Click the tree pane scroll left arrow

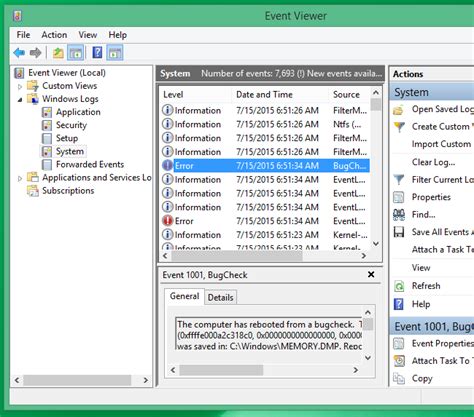[17, 380]
